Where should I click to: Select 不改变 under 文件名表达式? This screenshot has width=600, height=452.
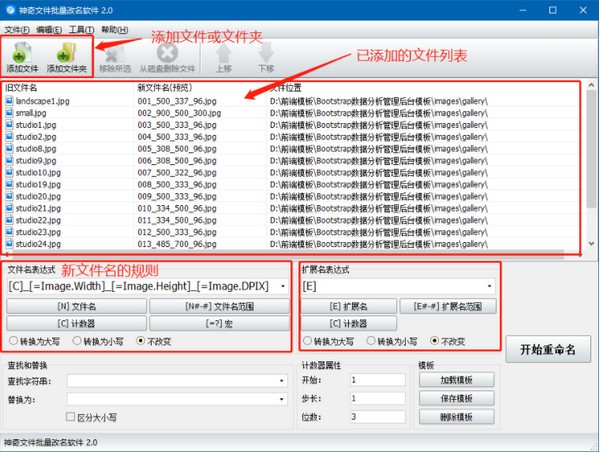pos(141,341)
